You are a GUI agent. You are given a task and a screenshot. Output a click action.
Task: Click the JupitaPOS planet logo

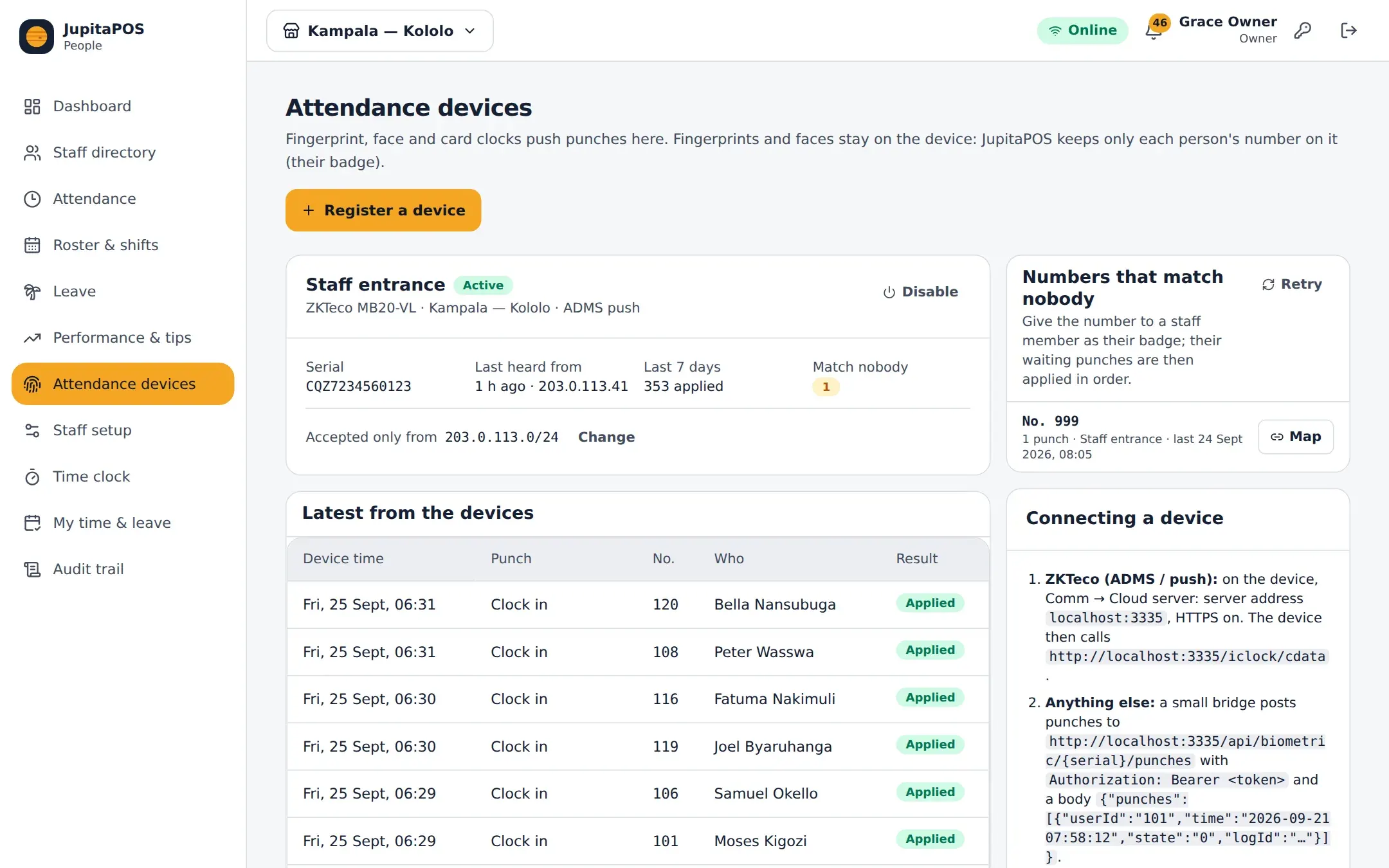[37, 37]
